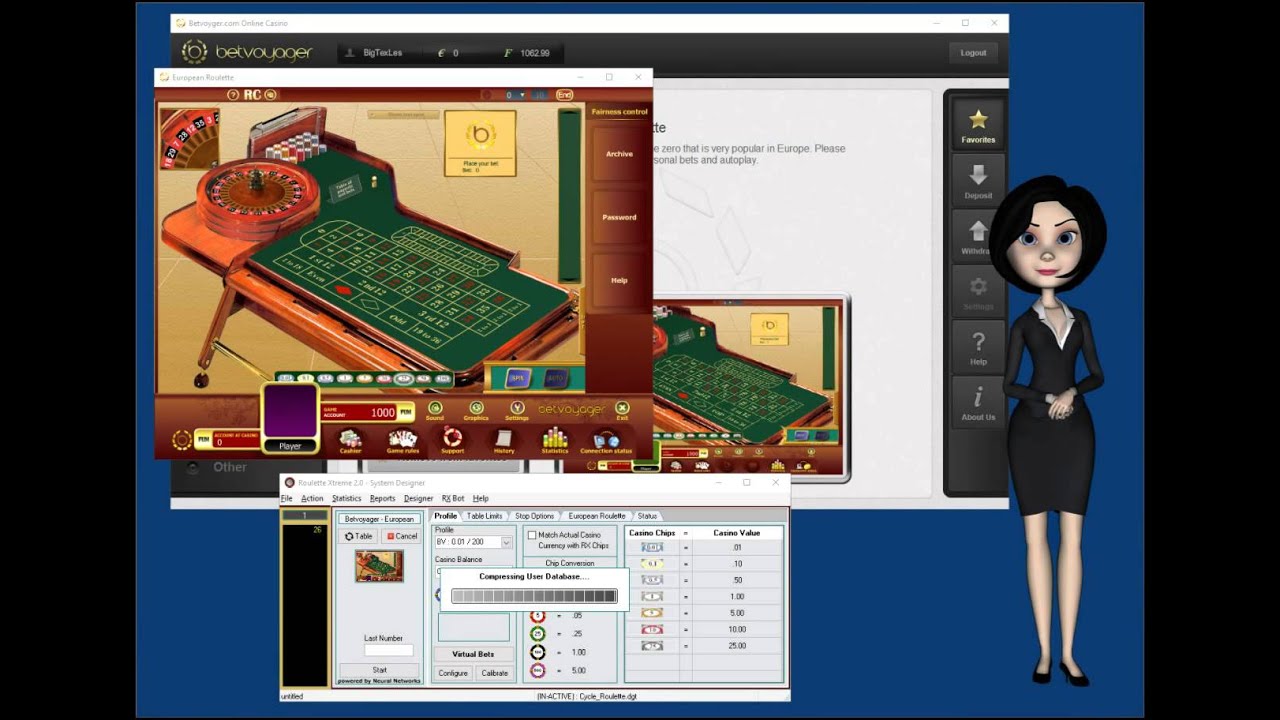Viewport: 1280px width, 720px height.
Task: Click the Start button
Action: click(380, 670)
